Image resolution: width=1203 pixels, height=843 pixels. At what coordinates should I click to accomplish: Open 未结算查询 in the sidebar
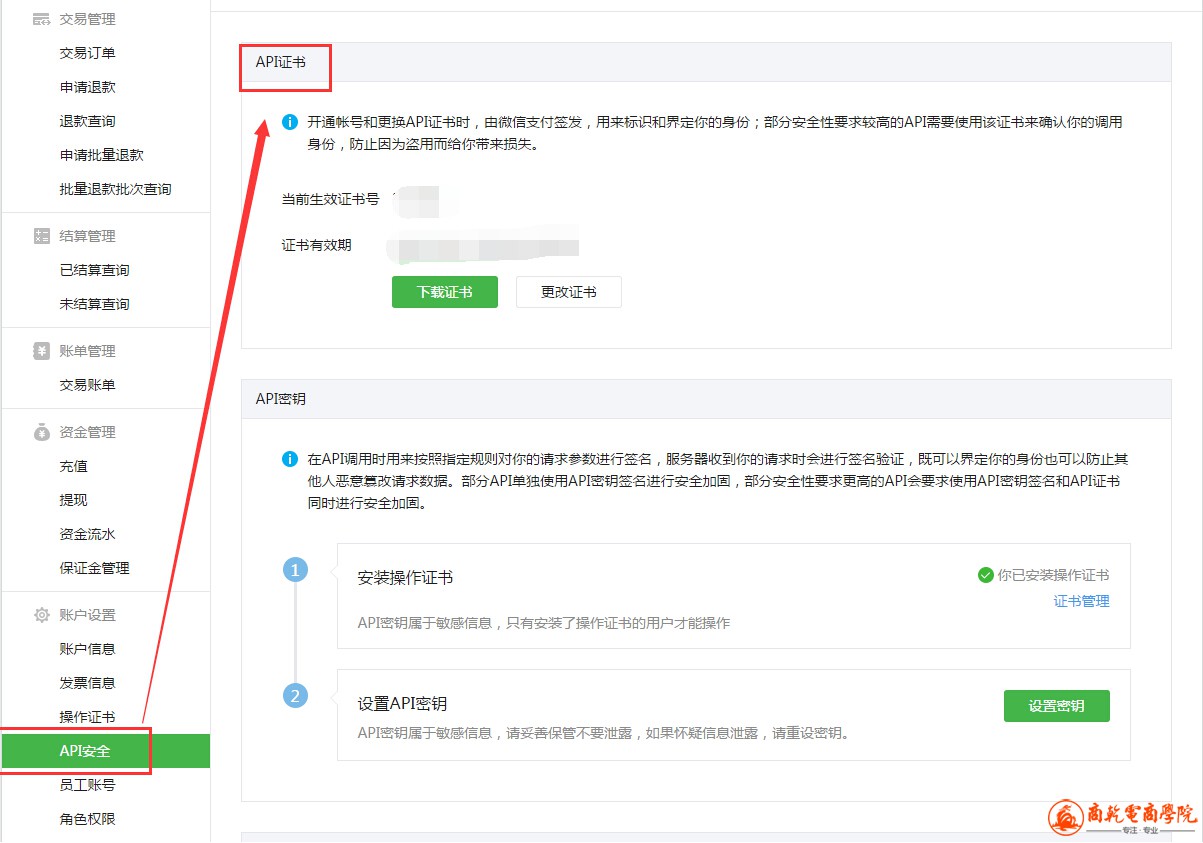point(94,304)
